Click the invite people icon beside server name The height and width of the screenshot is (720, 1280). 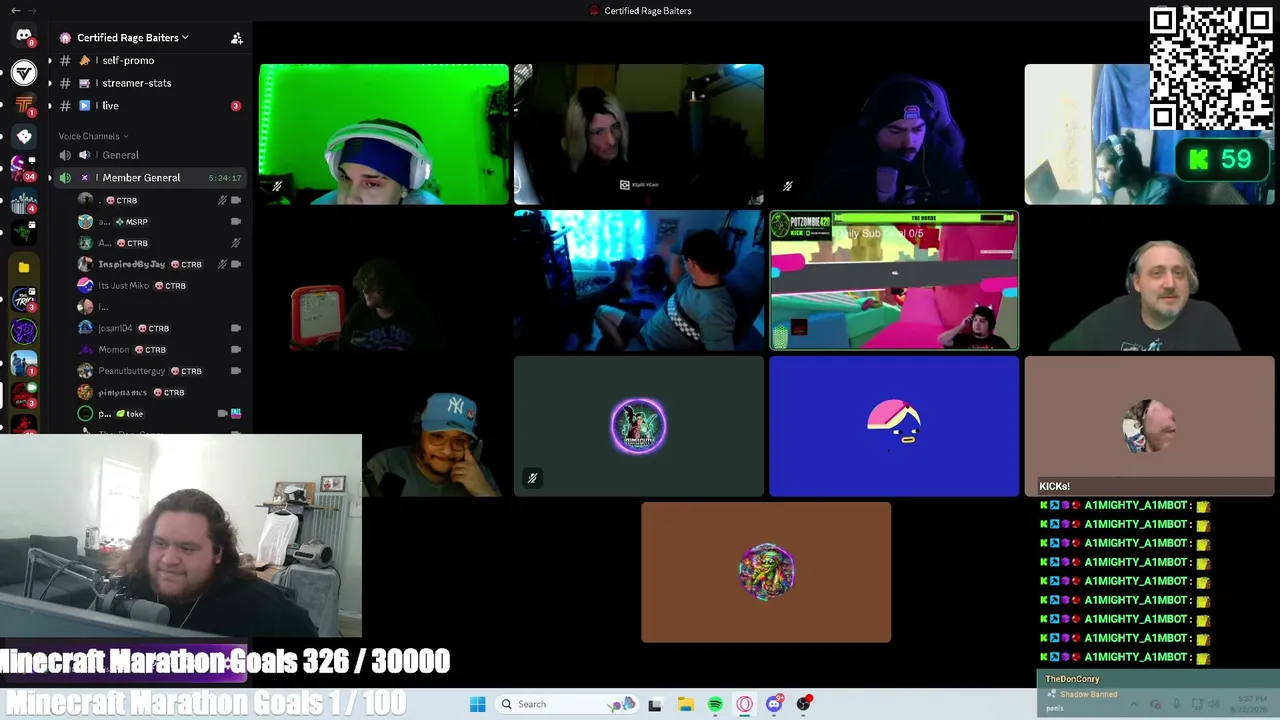pos(237,38)
